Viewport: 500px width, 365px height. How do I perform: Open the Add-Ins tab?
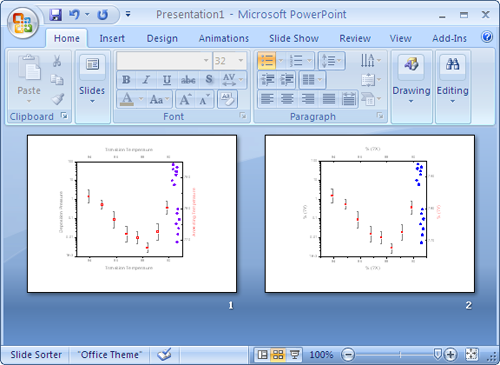coord(449,39)
